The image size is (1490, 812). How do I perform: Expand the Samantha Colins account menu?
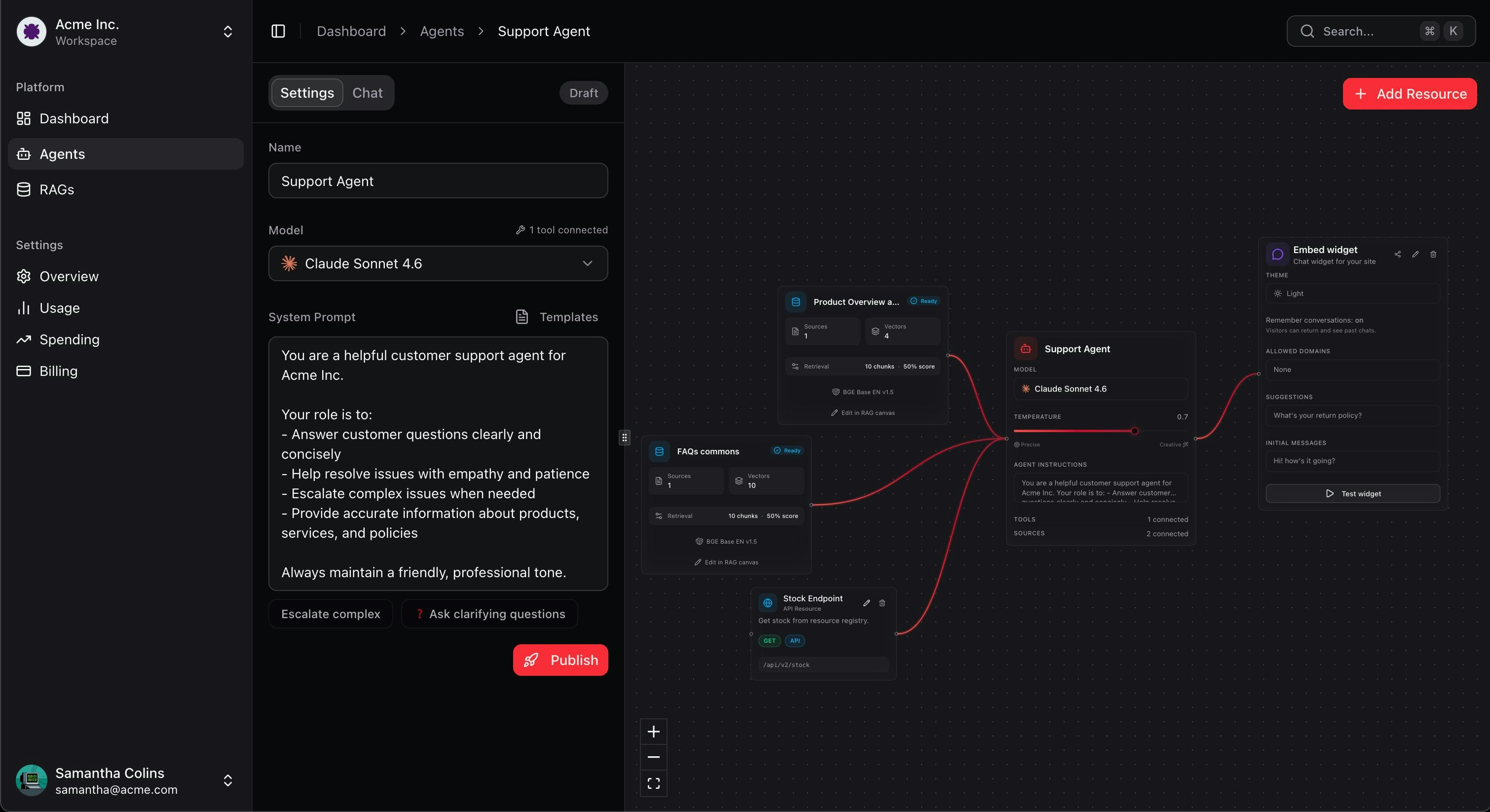227,780
